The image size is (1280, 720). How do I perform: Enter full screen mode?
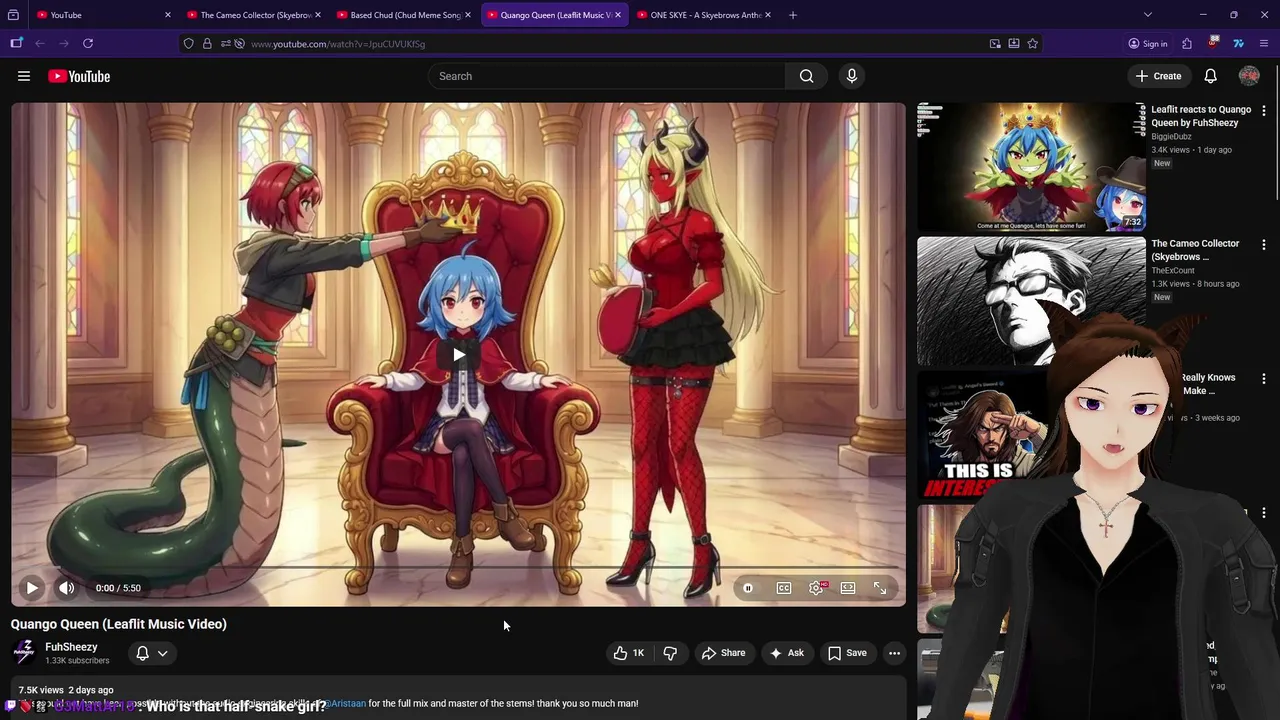880,588
